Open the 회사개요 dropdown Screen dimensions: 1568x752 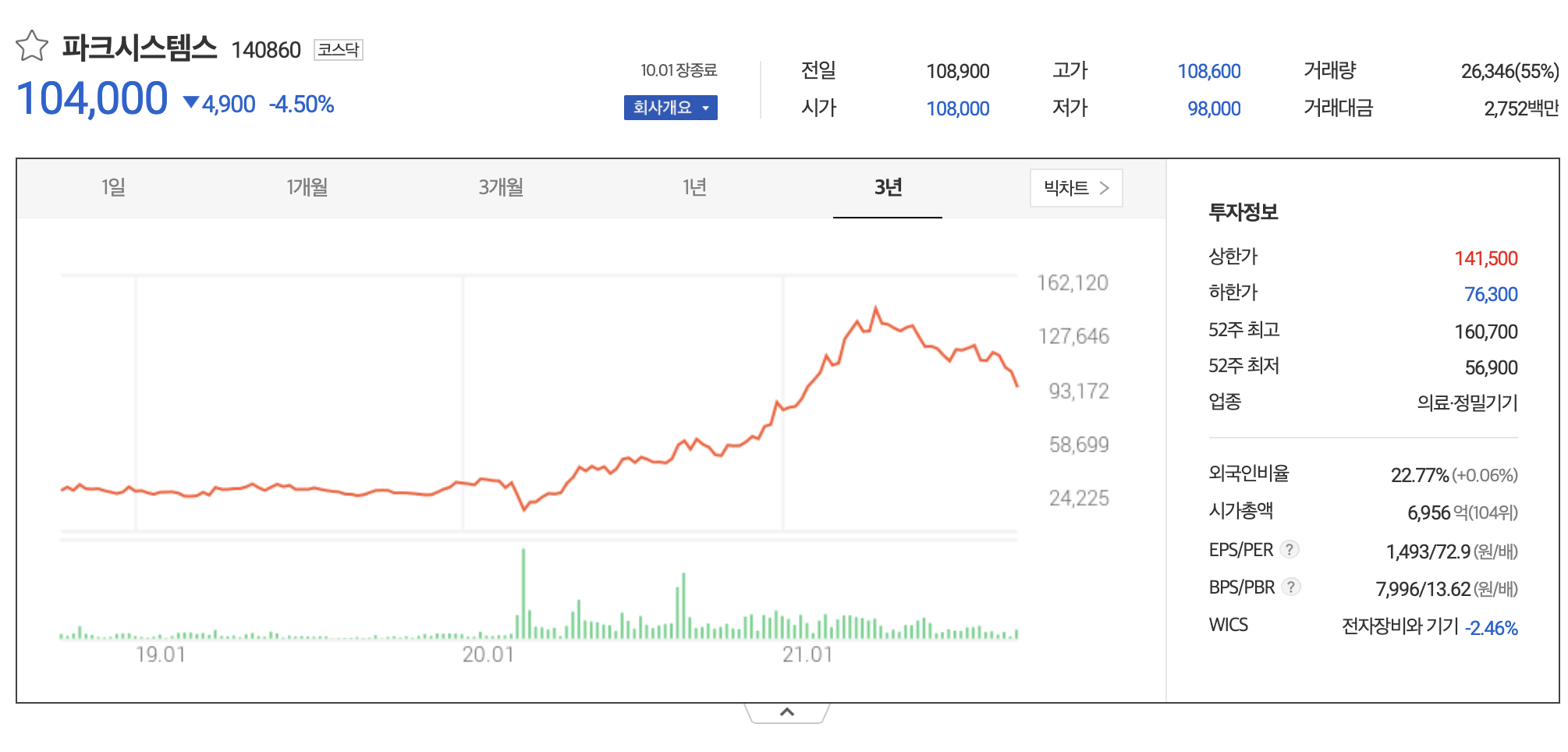[671, 108]
